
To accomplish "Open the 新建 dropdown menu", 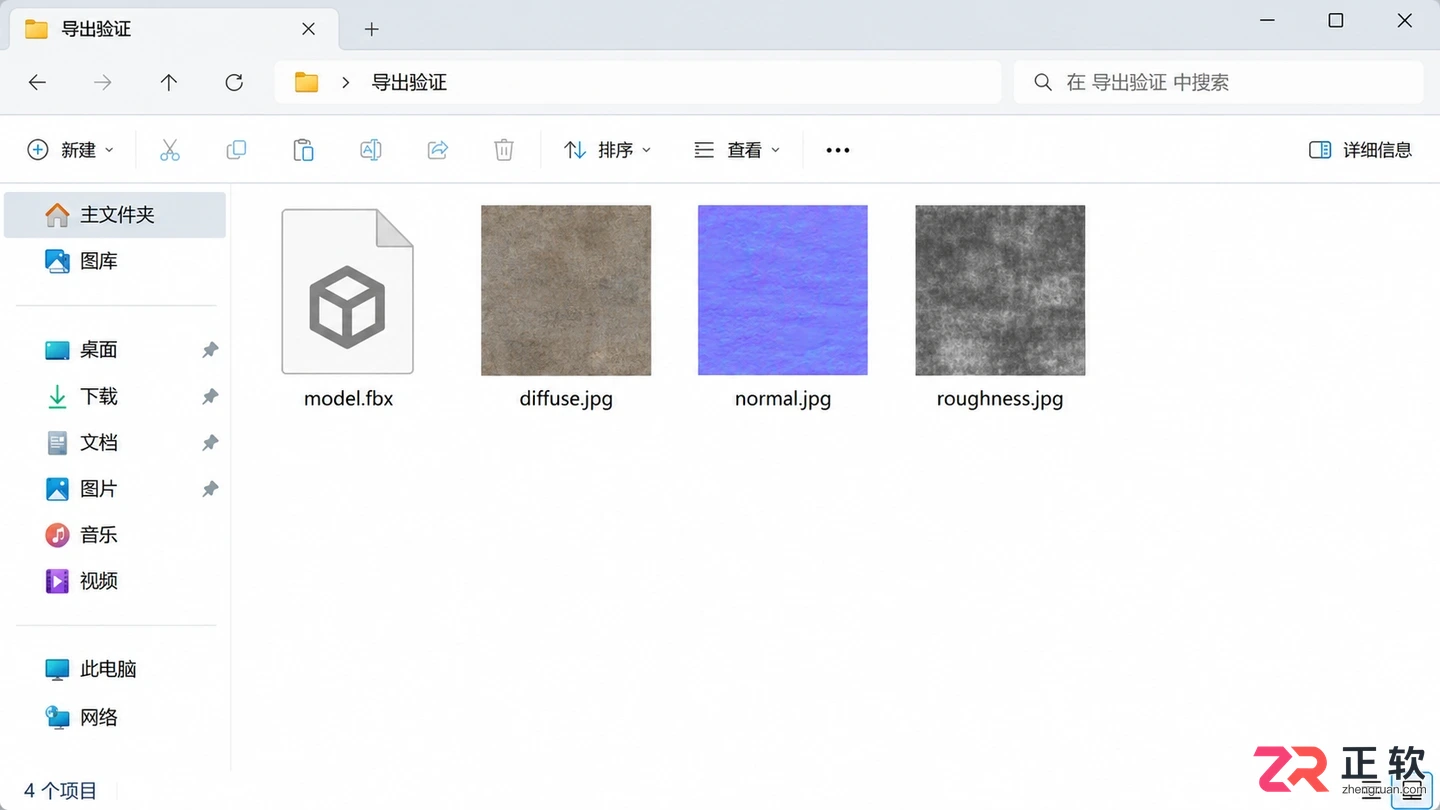I will tap(70, 150).
